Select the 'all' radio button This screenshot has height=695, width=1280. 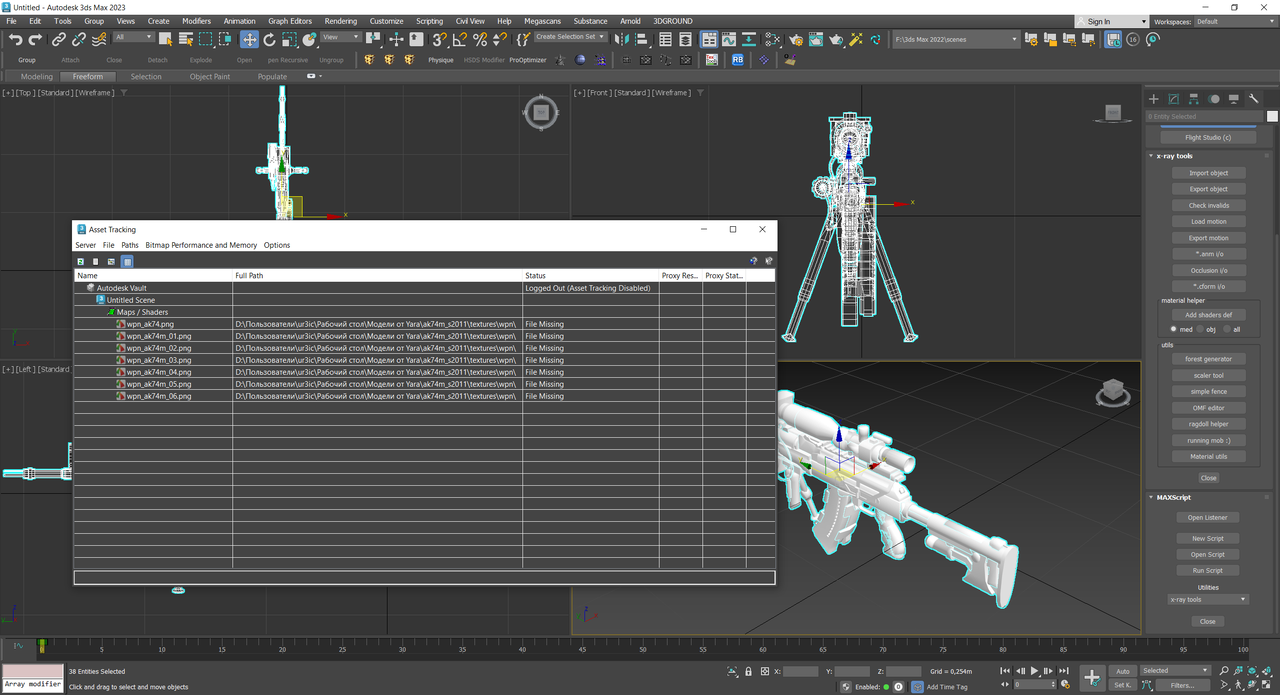pos(1227,329)
